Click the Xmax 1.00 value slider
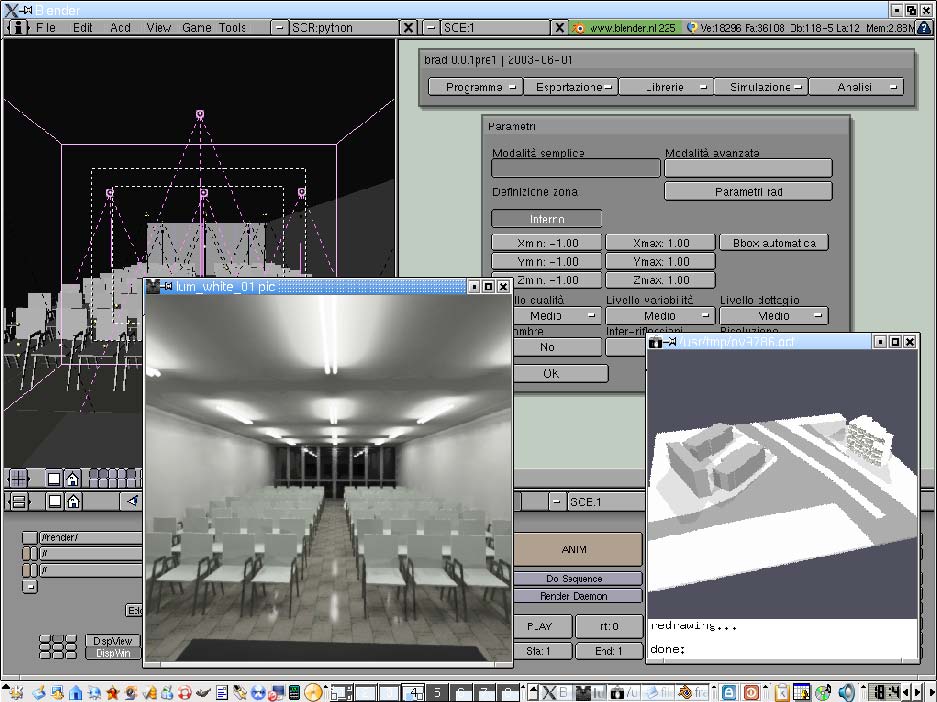This screenshot has width=937, height=702. coord(660,243)
